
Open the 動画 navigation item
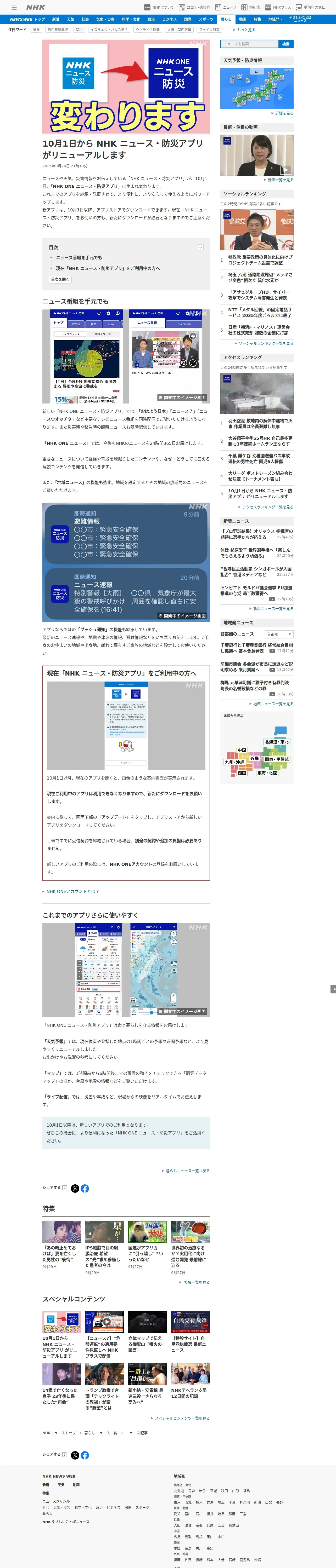[x=243, y=20]
